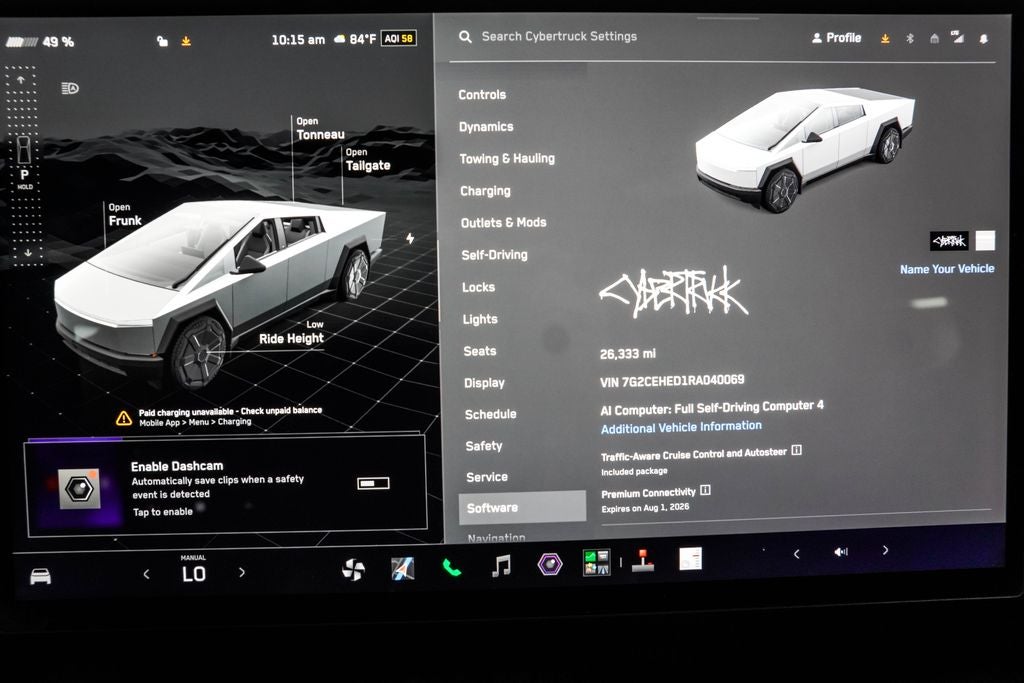Tap the up arrow on gear strip
Viewport: 1024px width, 683px height.
(x=21, y=80)
